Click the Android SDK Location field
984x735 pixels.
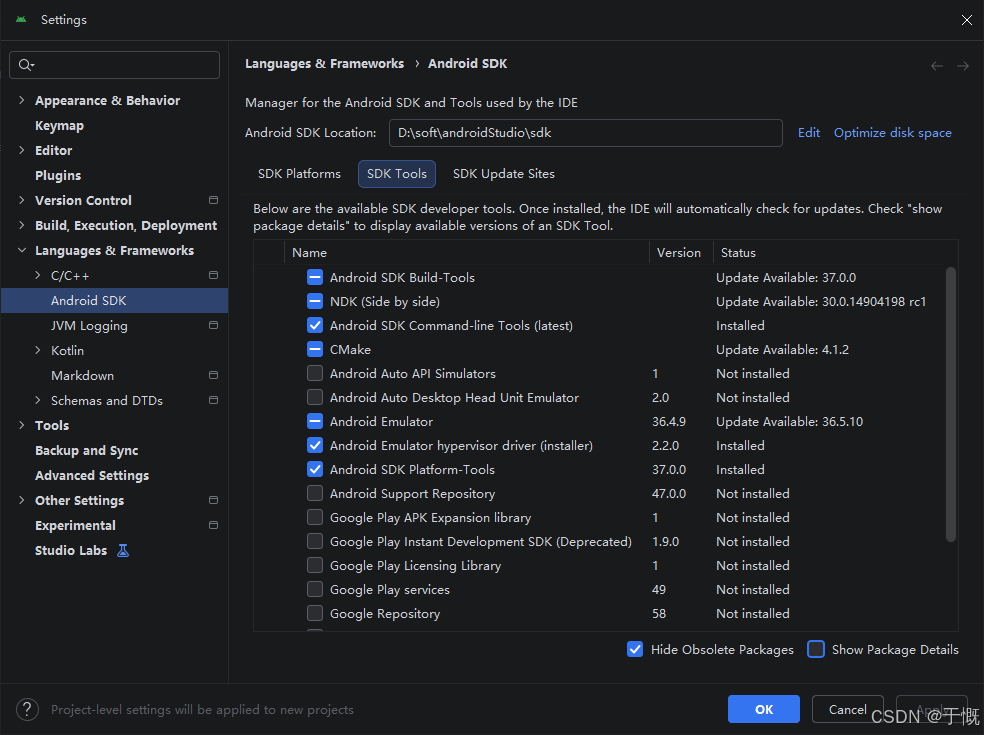tap(586, 133)
